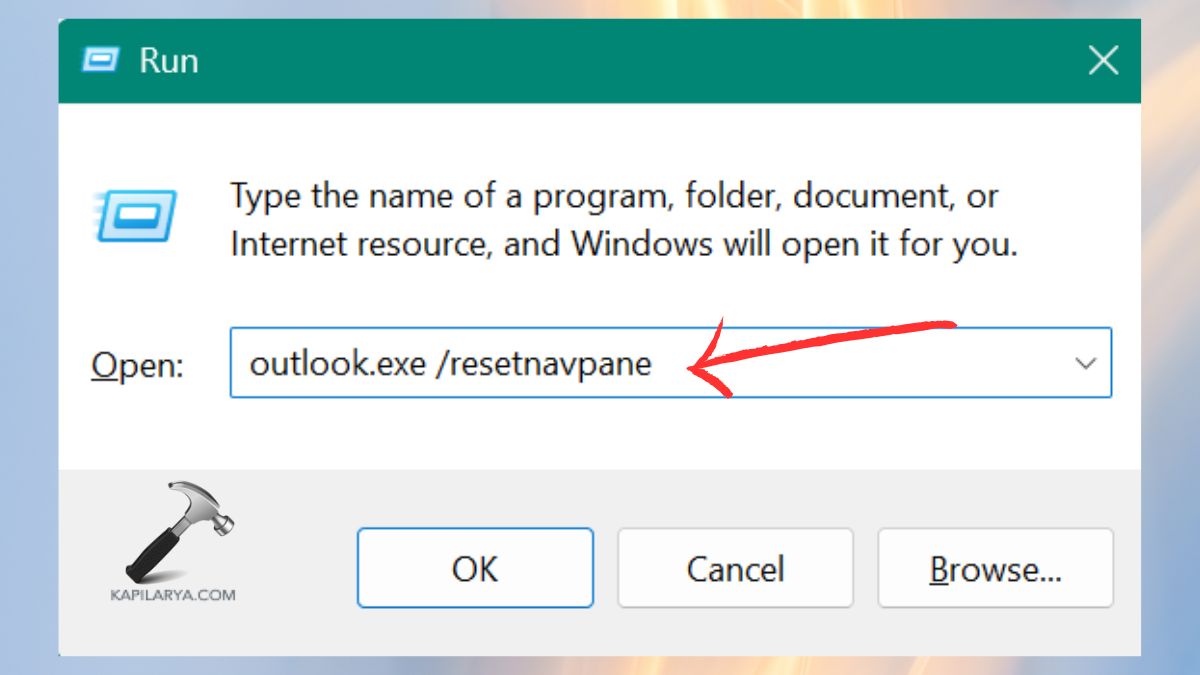Click the chevron at the right of the input

click(1086, 363)
